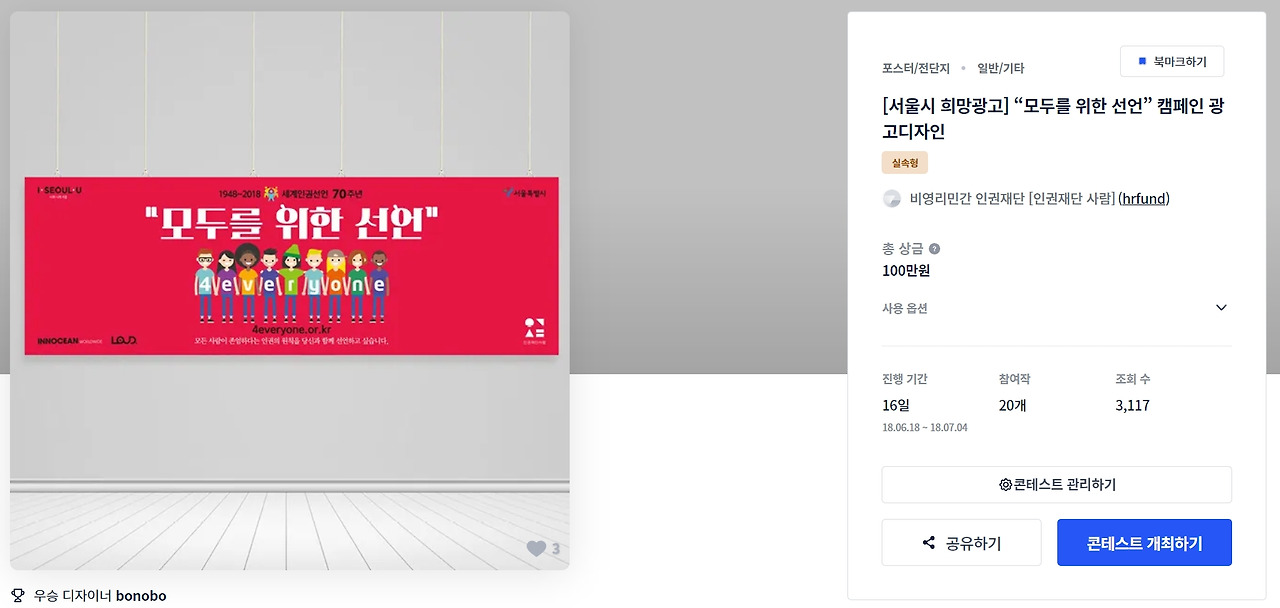Open the hrfund profile link

[1144, 199]
